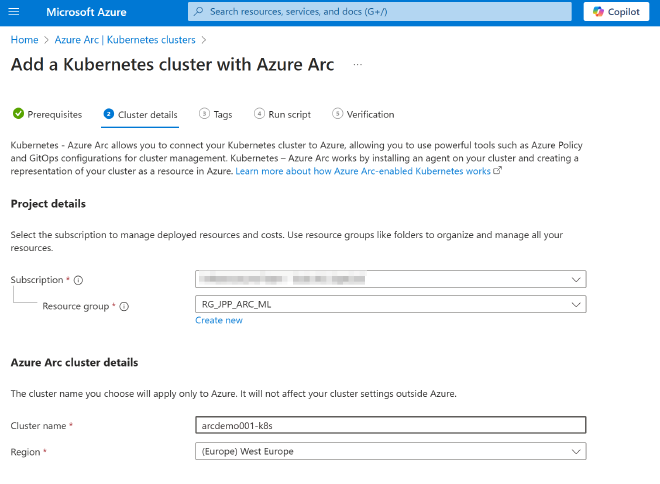Select the Cluster details tab
Viewport: 660px width, 484px height.
point(140,114)
